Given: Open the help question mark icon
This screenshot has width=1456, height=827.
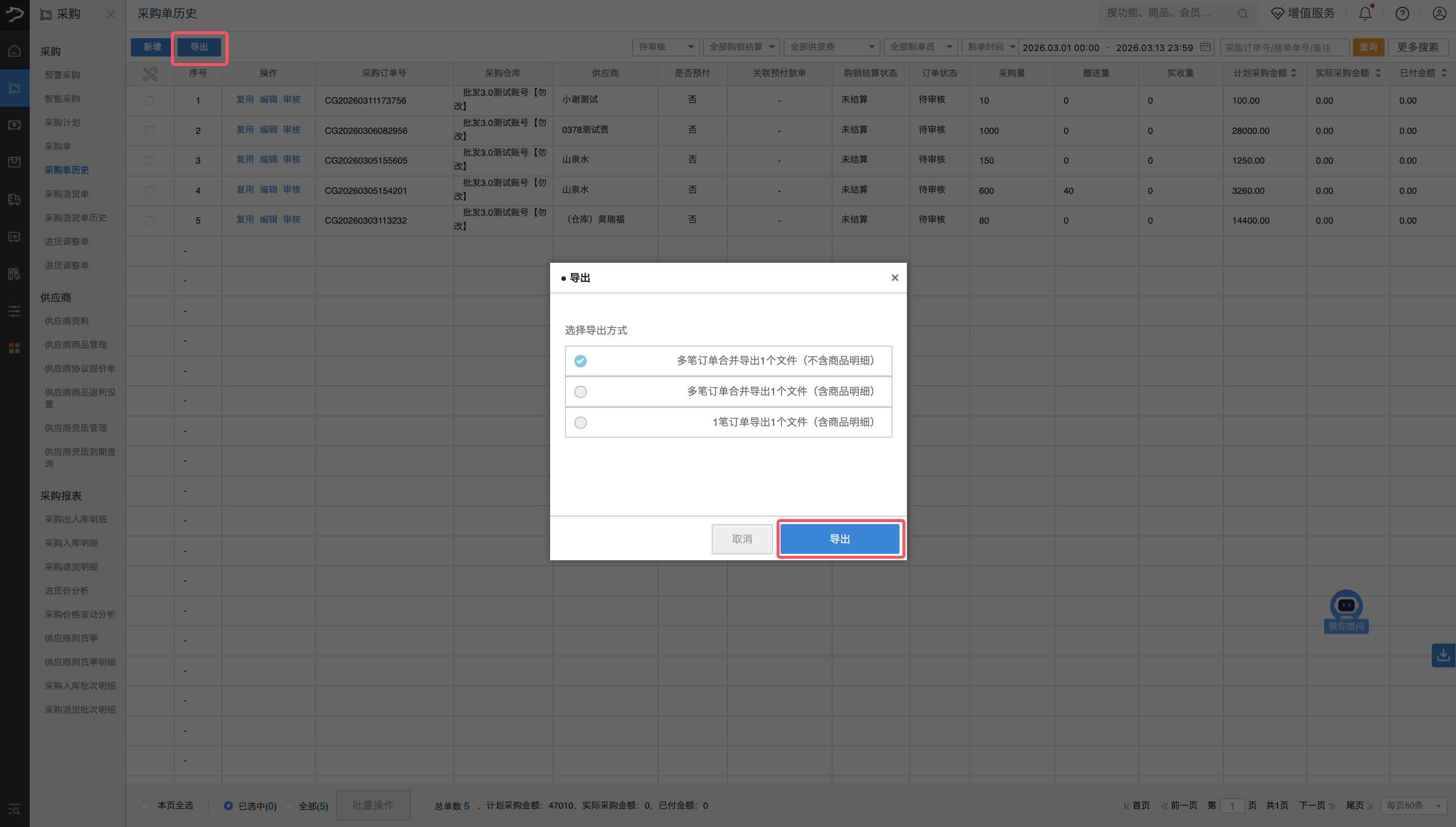Looking at the screenshot, I should coord(1402,13).
